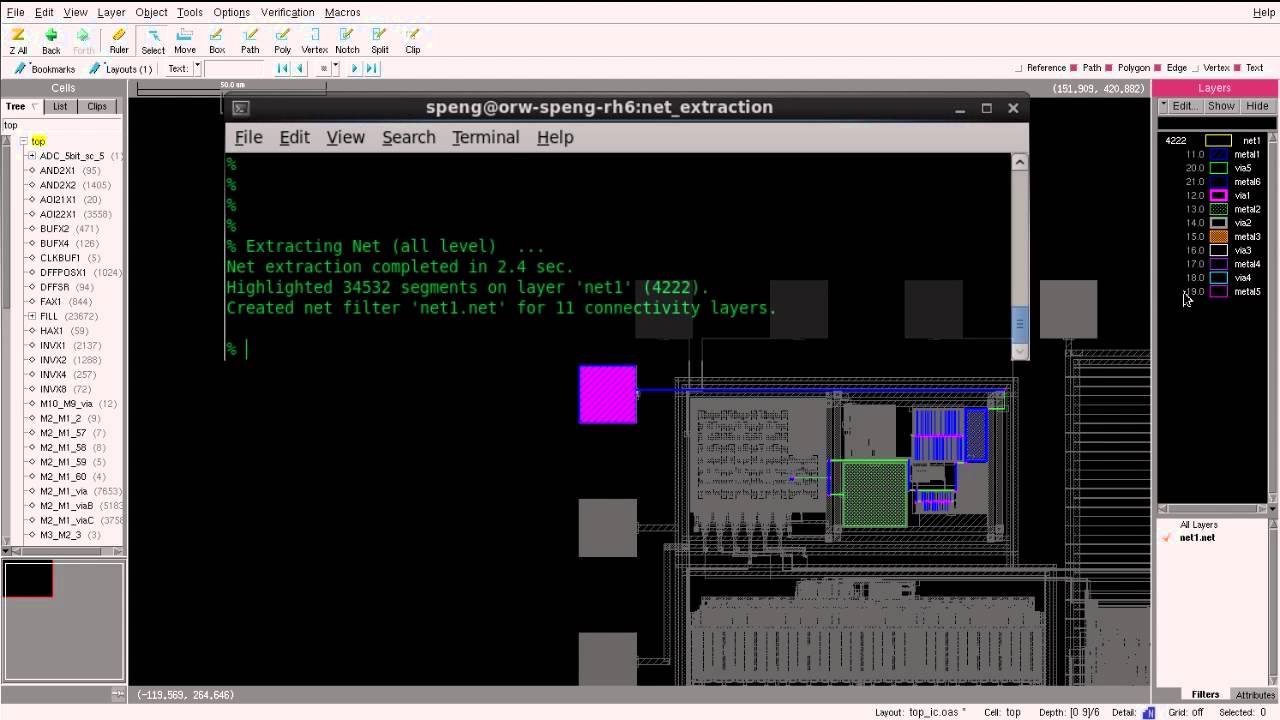Open the Help menu at top right
1280x720 pixels.
coord(1264,12)
